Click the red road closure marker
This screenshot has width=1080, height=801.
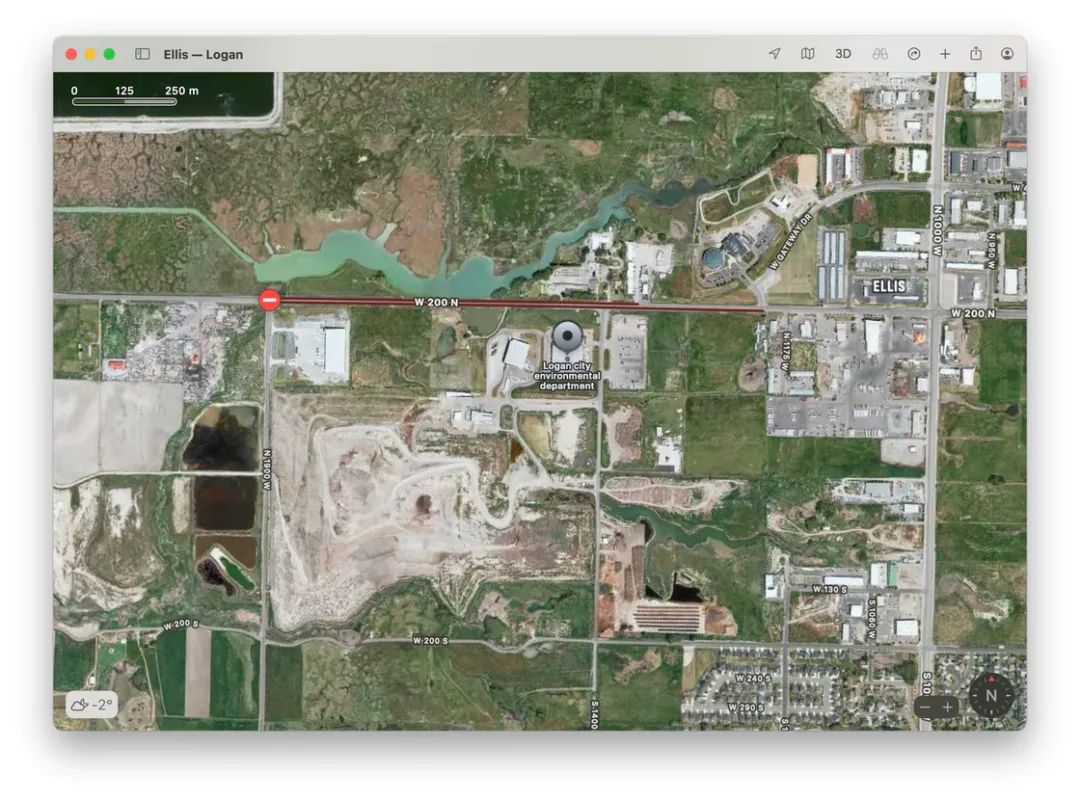269,300
